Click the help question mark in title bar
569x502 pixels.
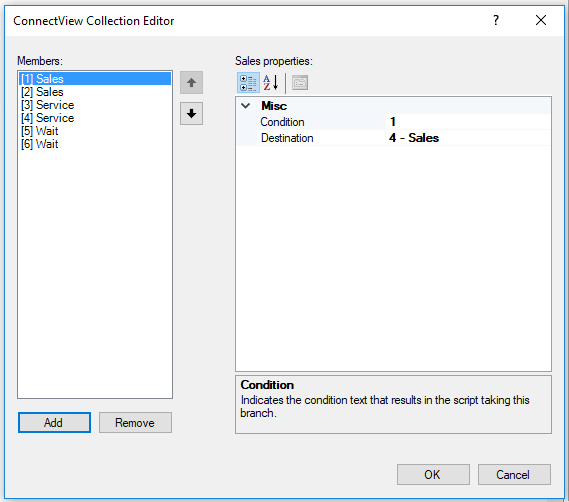coord(496,20)
